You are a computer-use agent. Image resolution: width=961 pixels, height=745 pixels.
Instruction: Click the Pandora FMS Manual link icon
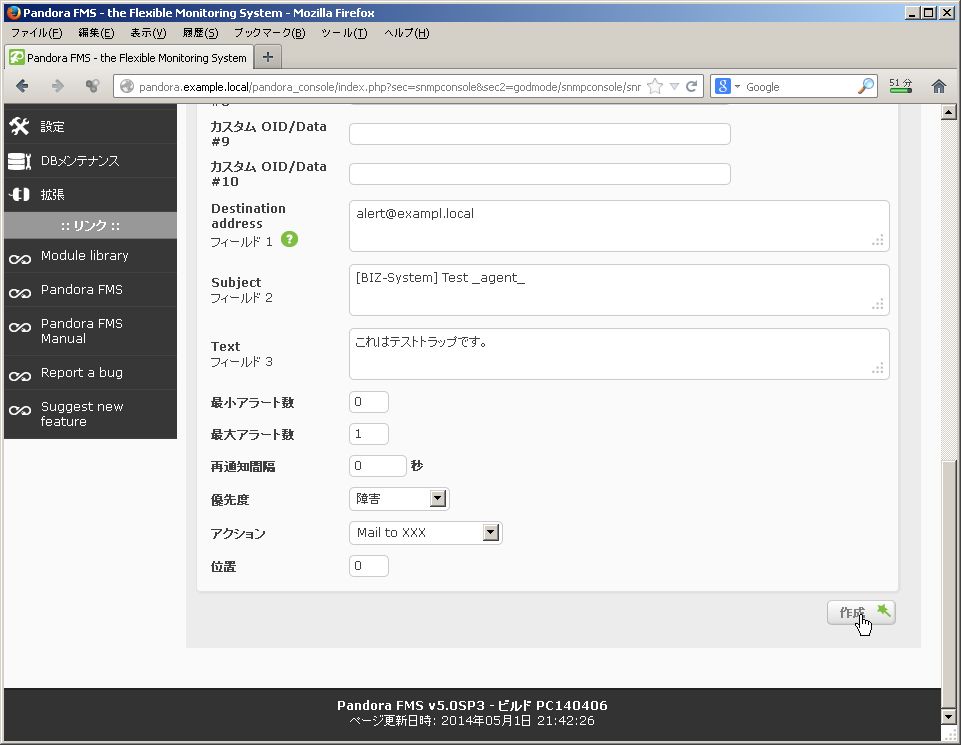tap(20, 327)
